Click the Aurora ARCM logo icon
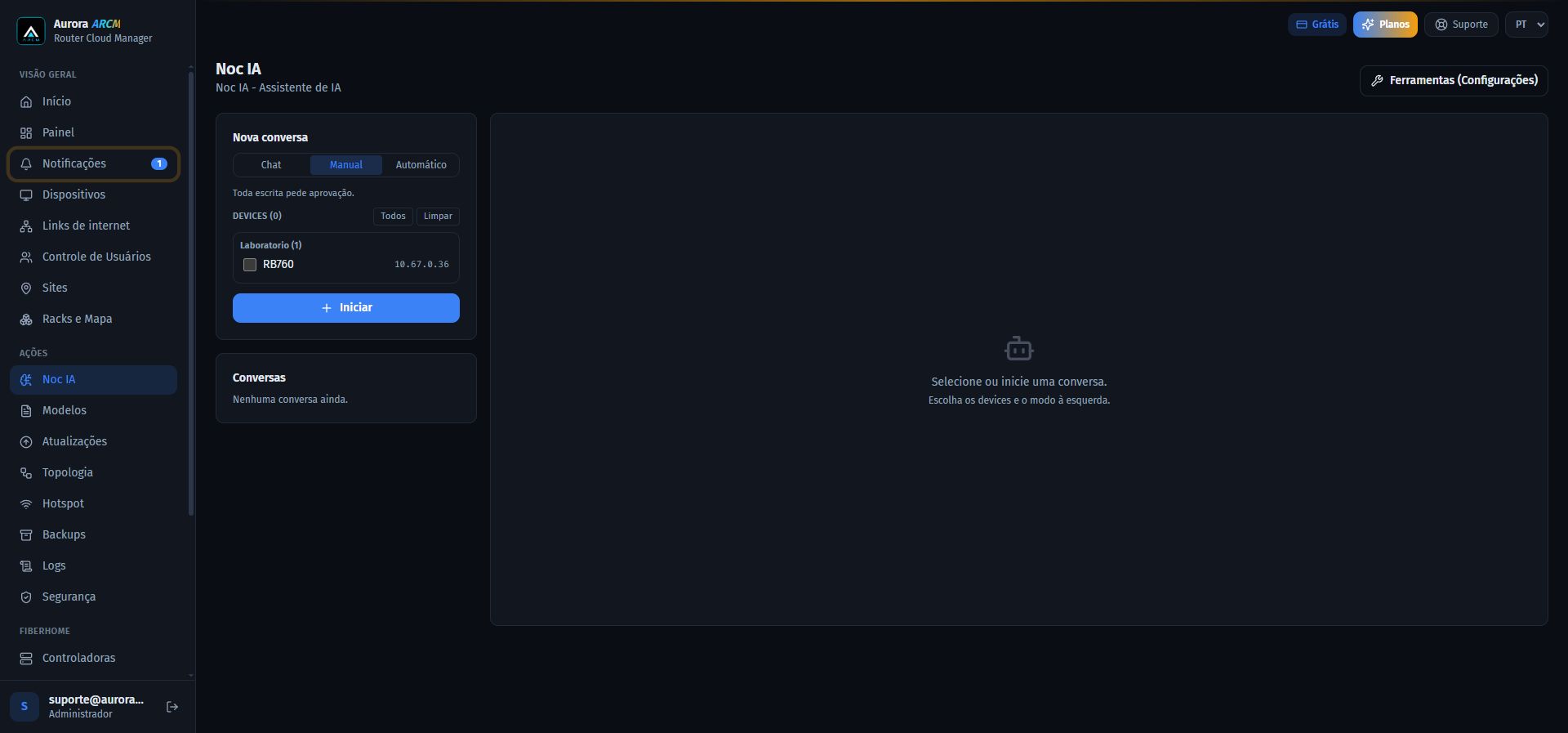The height and width of the screenshot is (733, 1568). coord(31,31)
